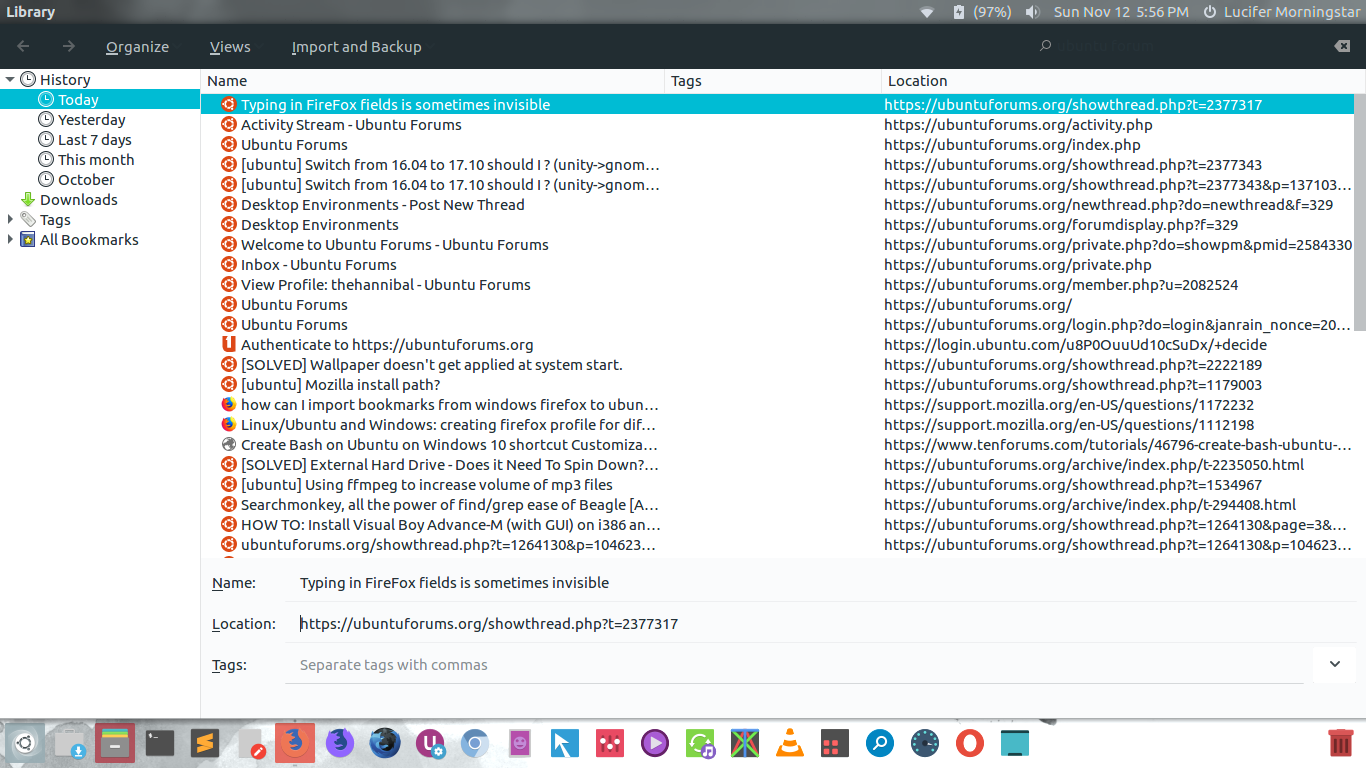The width and height of the screenshot is (1366, 768).
Task: Open the Lucifer Morningstar user menu
Action: click(1290, 12)
